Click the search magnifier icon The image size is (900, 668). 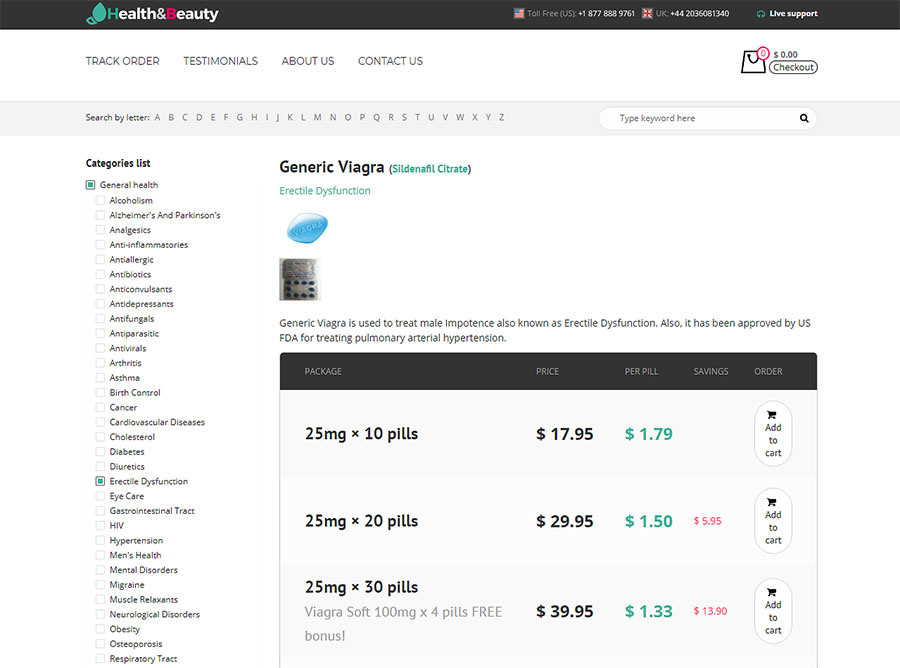click(804, 118)
